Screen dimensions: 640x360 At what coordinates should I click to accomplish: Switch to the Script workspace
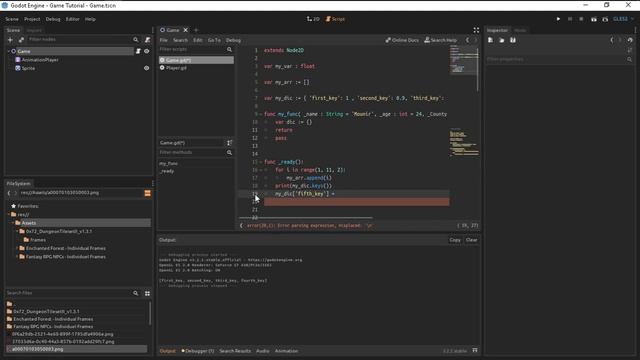coord(335,19)
